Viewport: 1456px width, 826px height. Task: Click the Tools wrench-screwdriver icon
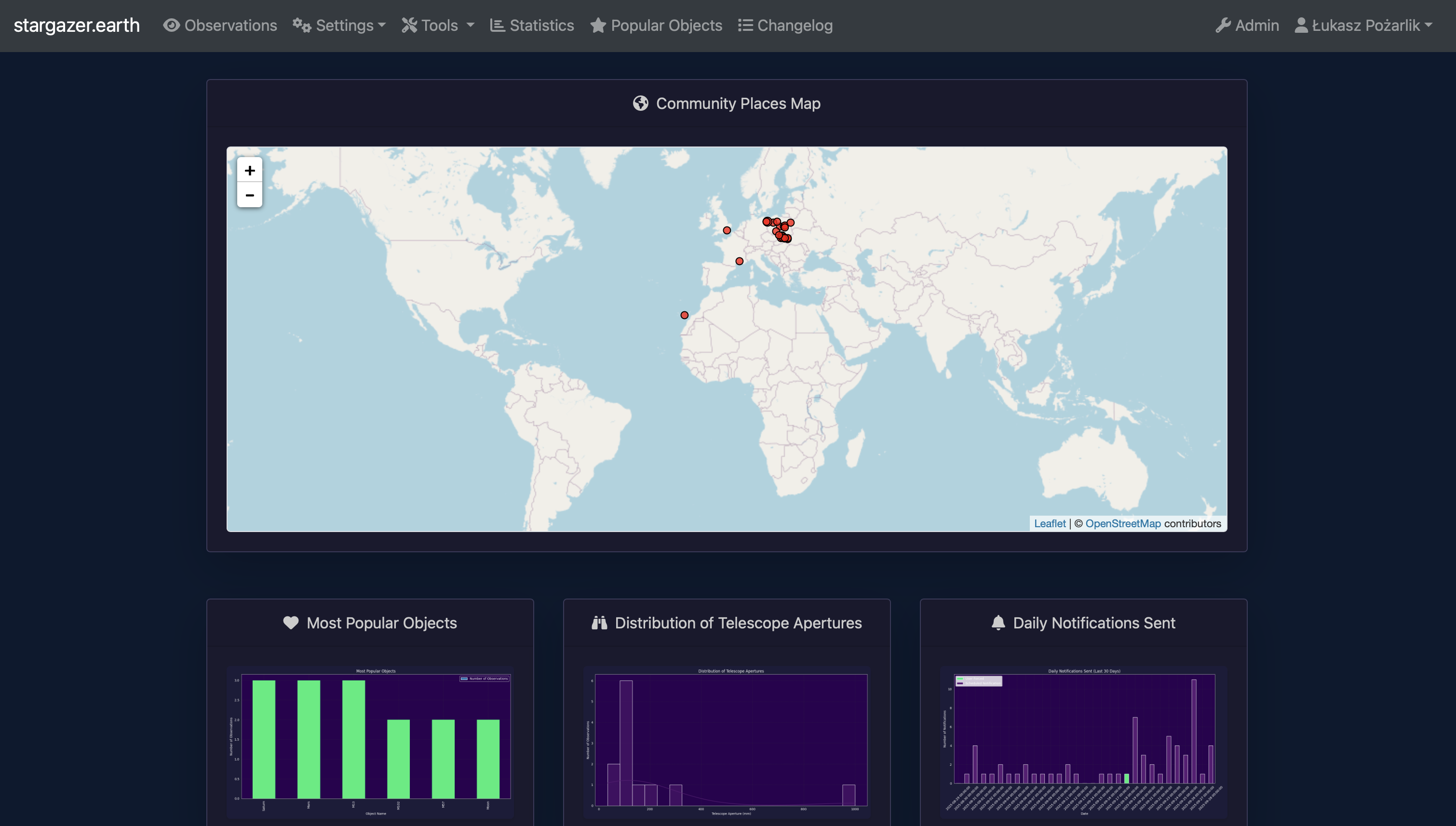pos(410,26)
